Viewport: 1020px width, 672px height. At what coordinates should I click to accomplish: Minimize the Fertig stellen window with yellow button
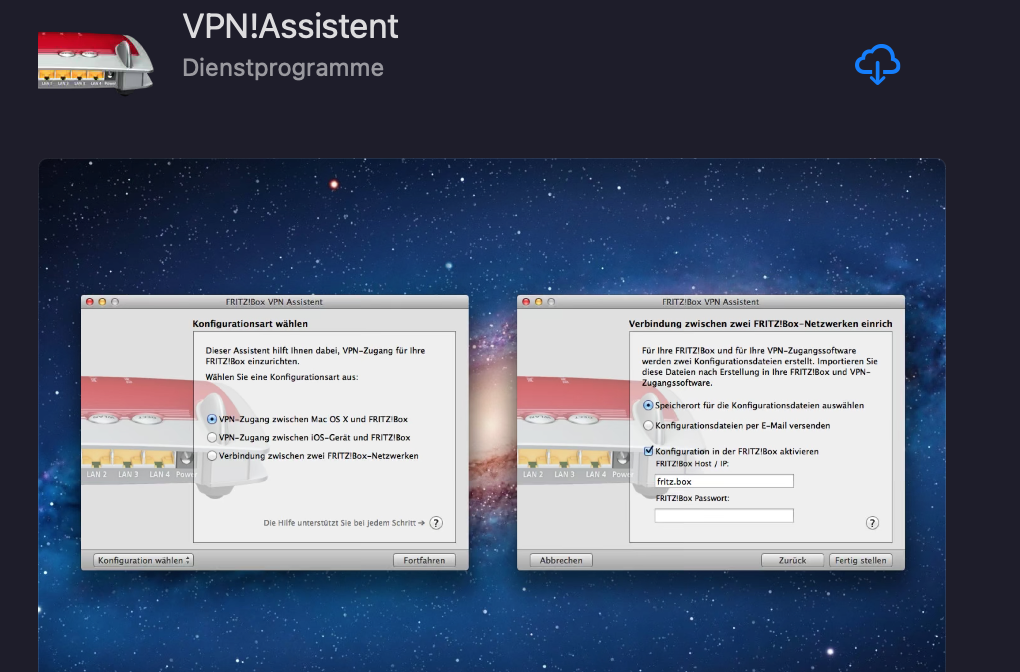coord(539,302)
